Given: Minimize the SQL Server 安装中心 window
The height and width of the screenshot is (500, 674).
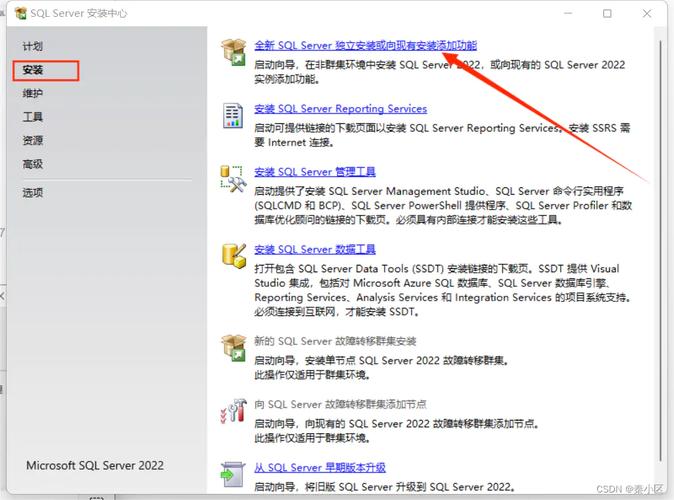Looking at the screenshot, I should point(568,13).
